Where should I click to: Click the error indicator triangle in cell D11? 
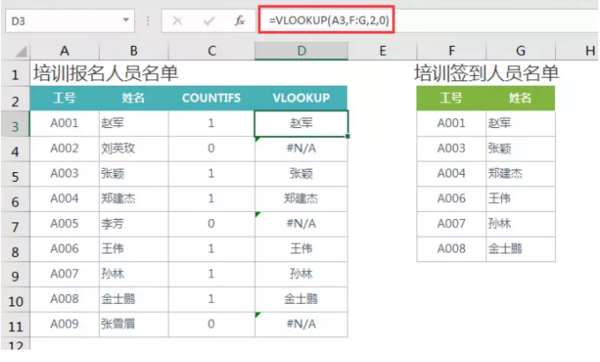[x=258, y=315]
